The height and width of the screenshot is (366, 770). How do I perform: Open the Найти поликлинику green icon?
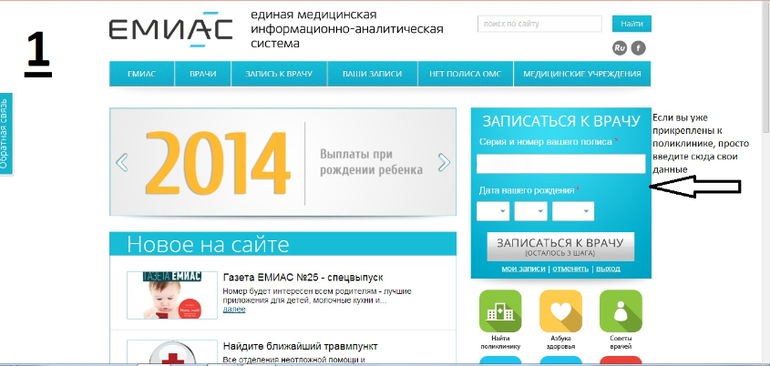click(500, 311)
